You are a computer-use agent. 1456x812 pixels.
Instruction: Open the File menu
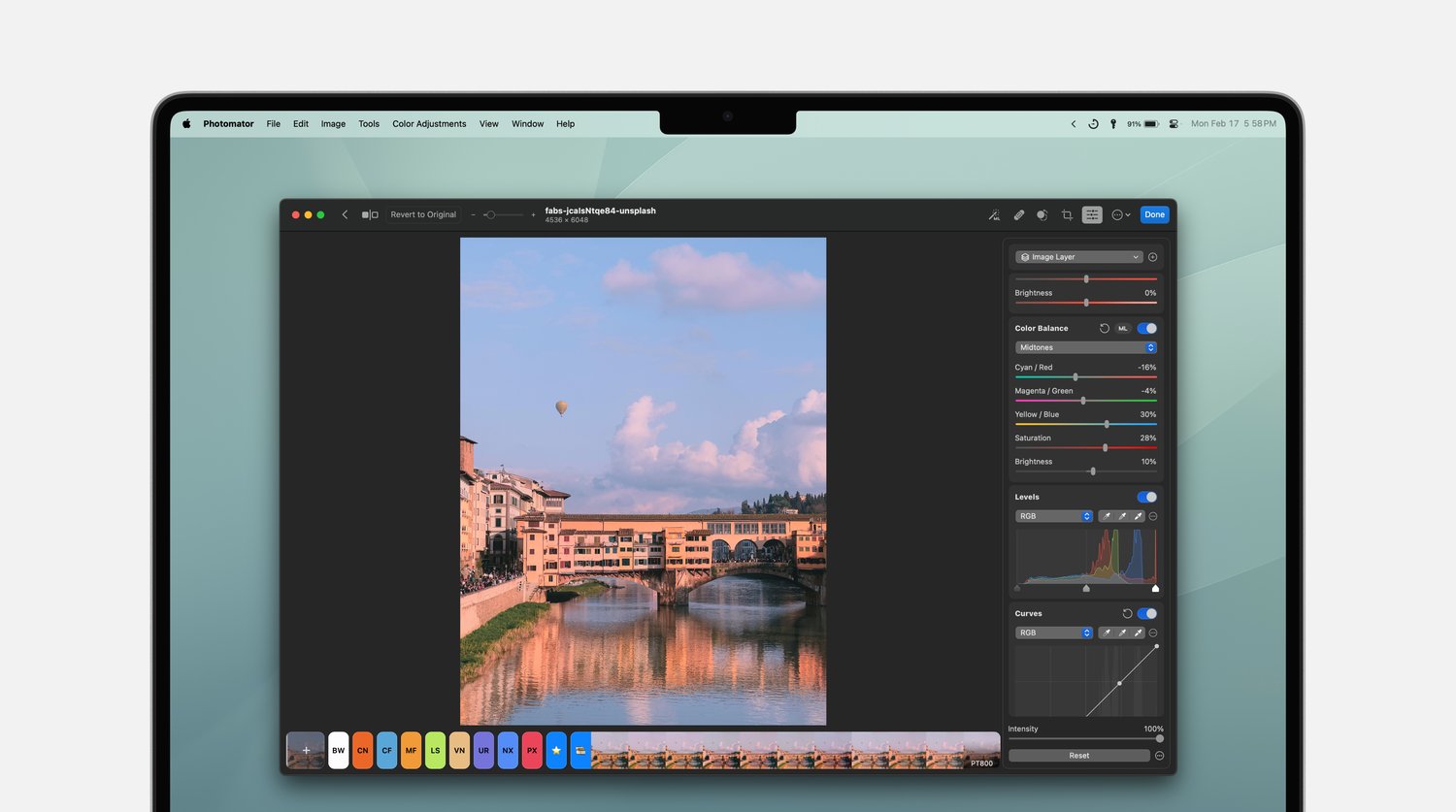(274, 124)
